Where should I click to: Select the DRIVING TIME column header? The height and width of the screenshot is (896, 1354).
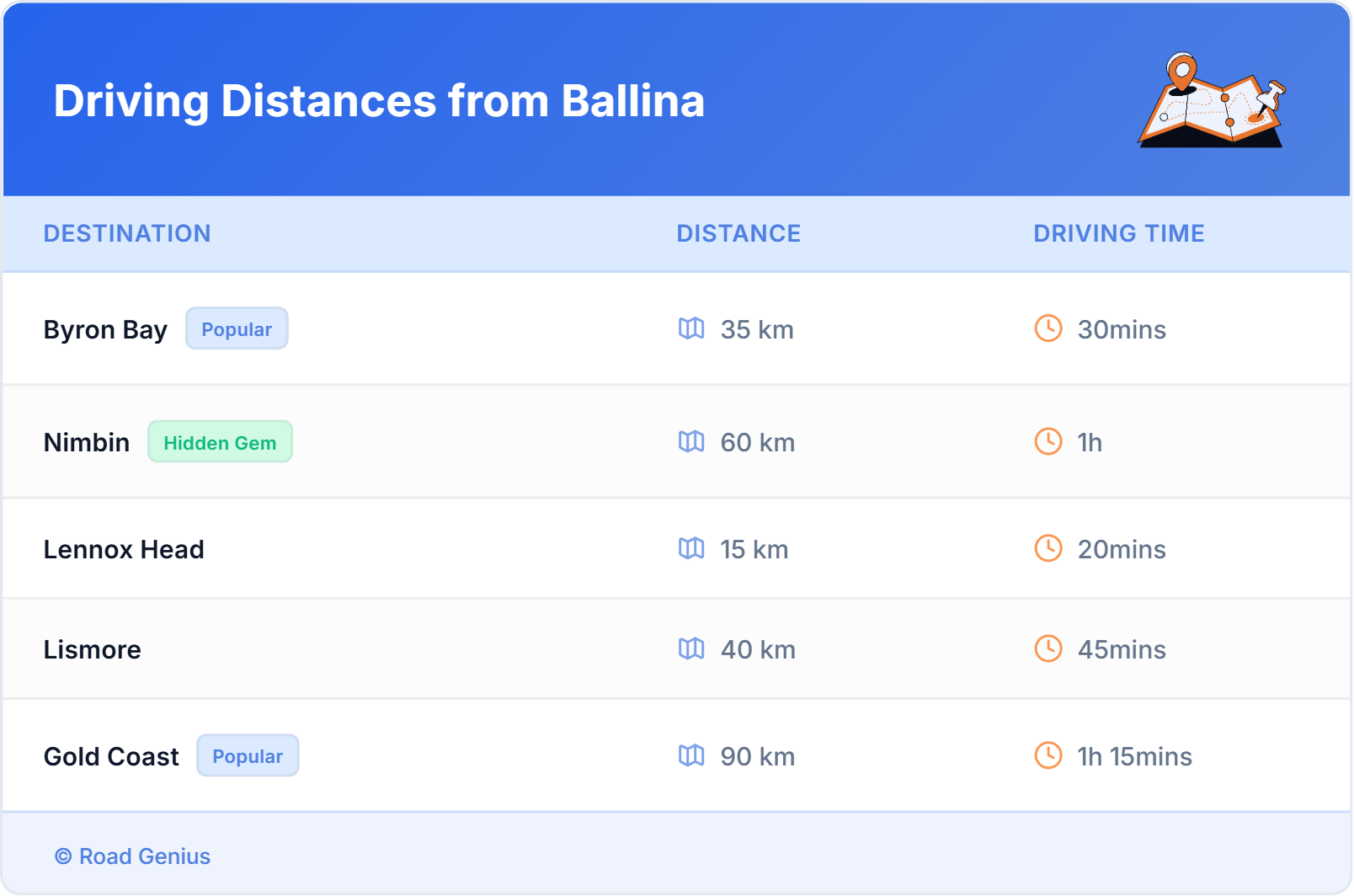point(1118,233)
